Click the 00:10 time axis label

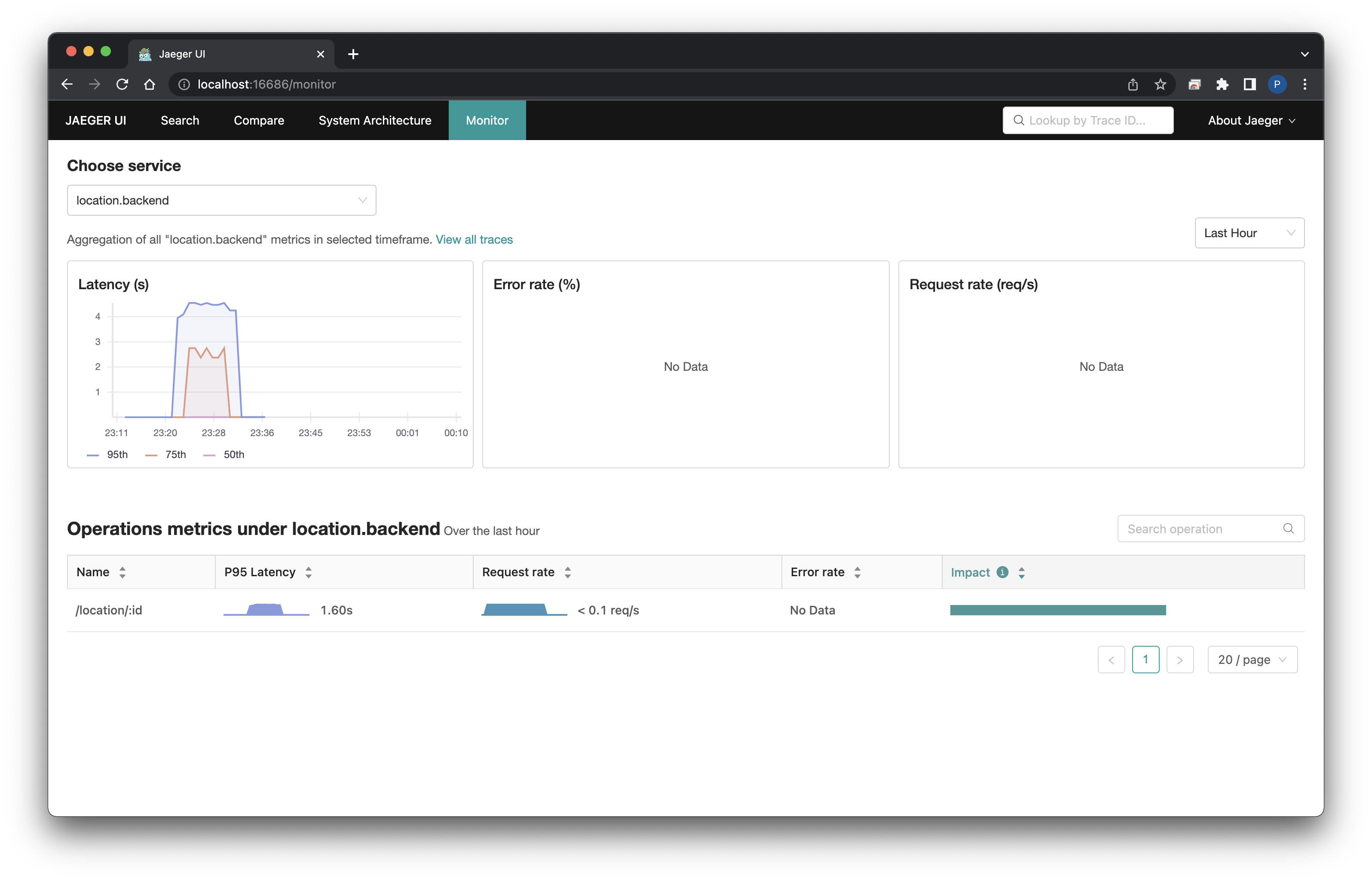coord(456,433)
